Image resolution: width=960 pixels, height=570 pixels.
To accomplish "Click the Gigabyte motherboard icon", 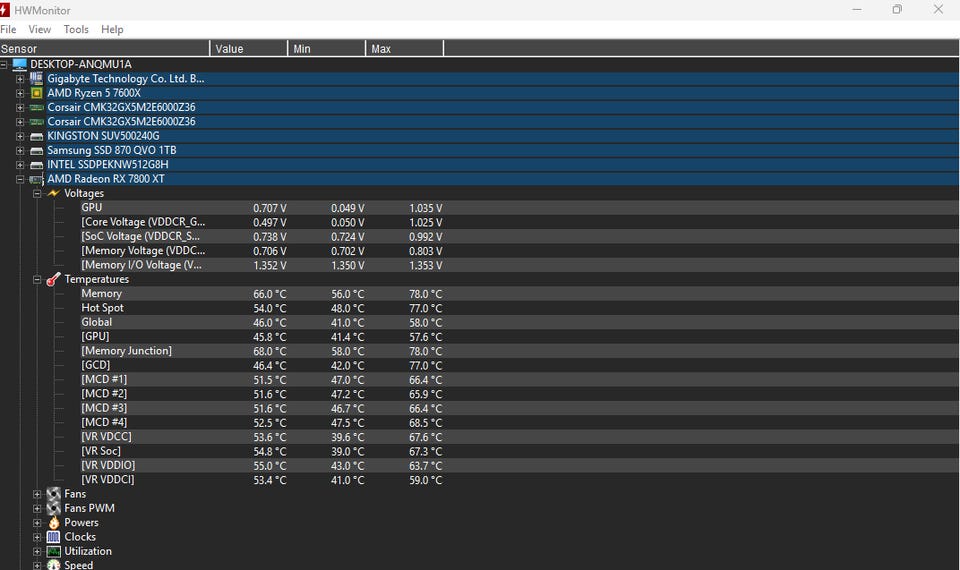I will [36, 78].
